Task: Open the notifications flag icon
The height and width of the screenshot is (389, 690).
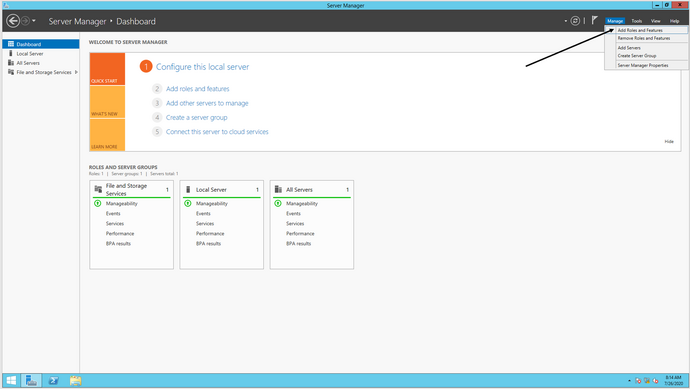Action: 595,20
